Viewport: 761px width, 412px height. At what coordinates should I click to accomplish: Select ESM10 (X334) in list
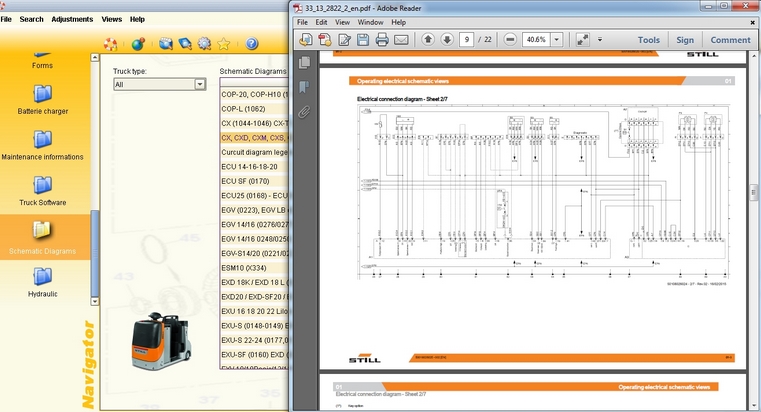(254, 268)
